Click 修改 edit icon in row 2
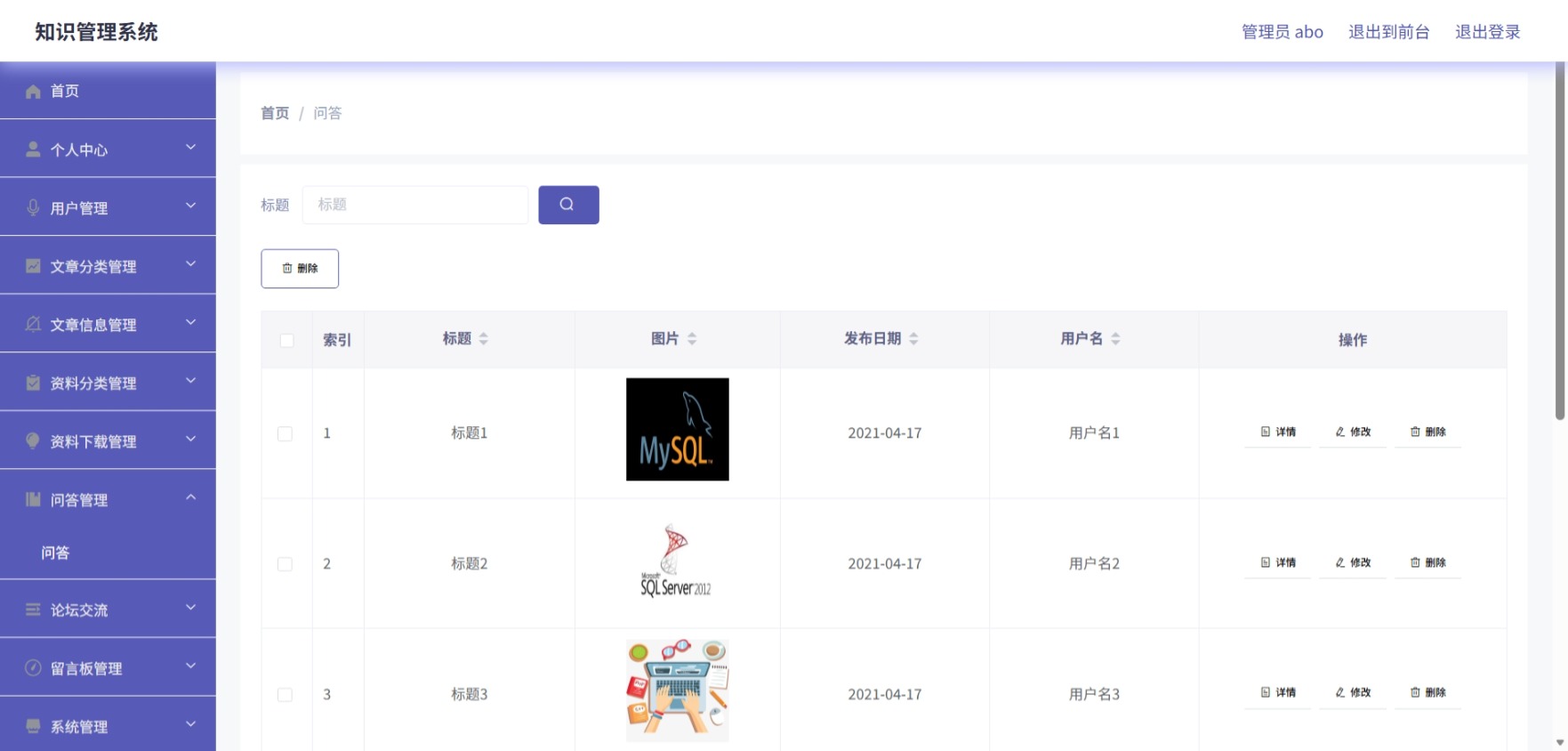Screen dimensions: 1568x751 click(x=1340, y=562)
